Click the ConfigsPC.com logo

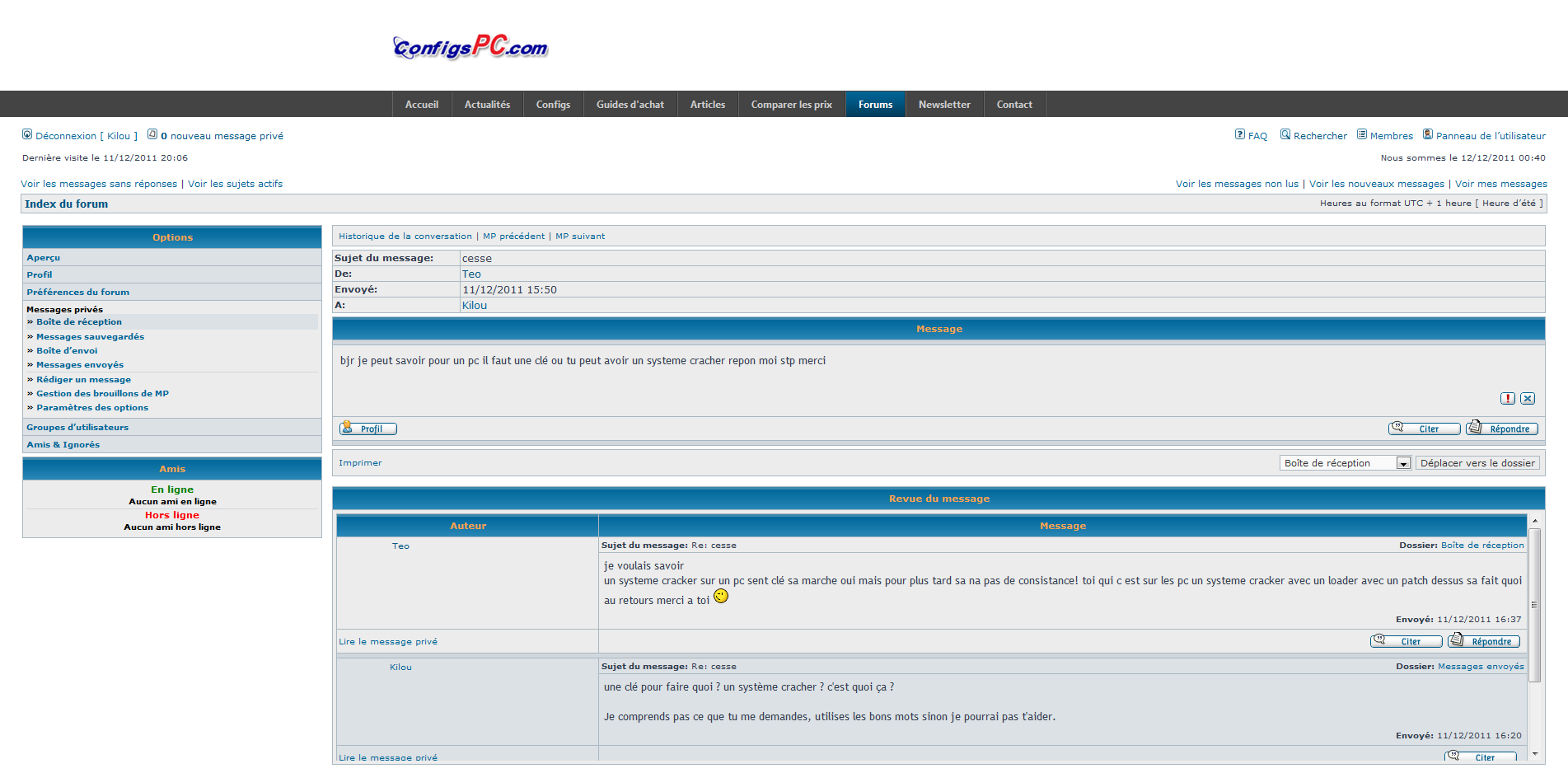coord(470,47)
